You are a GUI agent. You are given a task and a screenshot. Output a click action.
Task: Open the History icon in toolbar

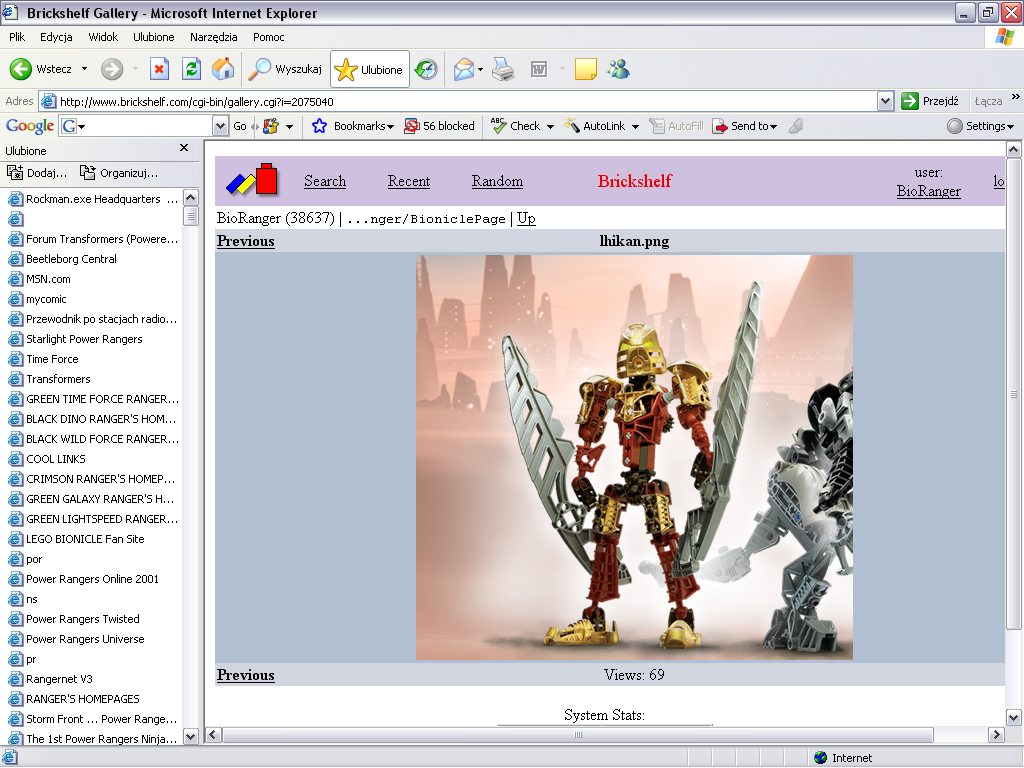click(x=427, y=69)
